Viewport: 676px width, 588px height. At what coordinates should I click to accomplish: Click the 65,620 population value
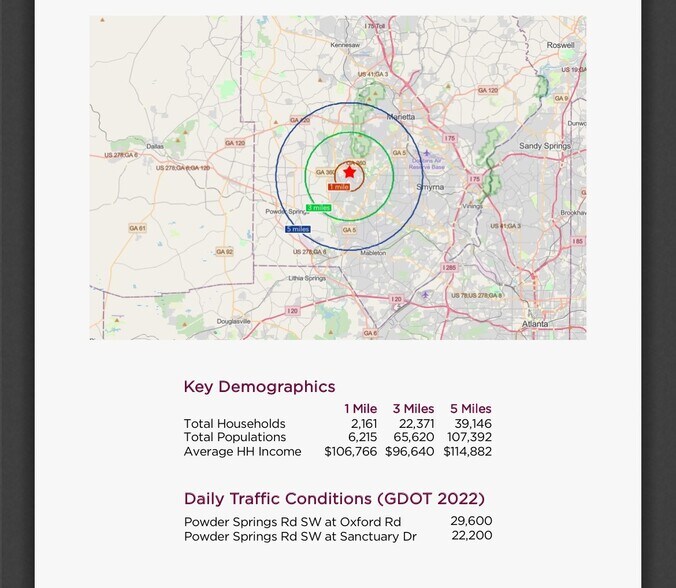point(414,437)
